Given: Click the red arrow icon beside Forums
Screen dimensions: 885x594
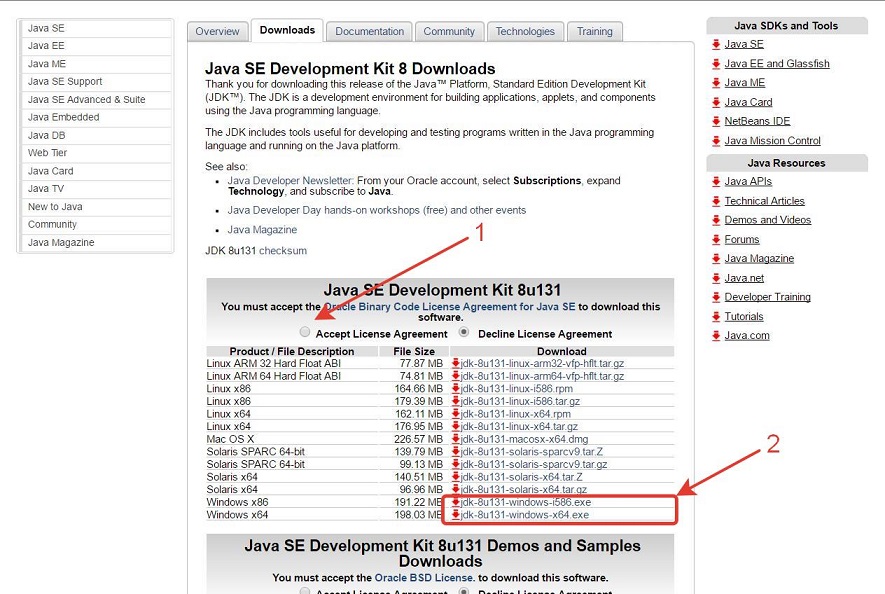Looking at the screenshot, I should [x=716, y=239].
